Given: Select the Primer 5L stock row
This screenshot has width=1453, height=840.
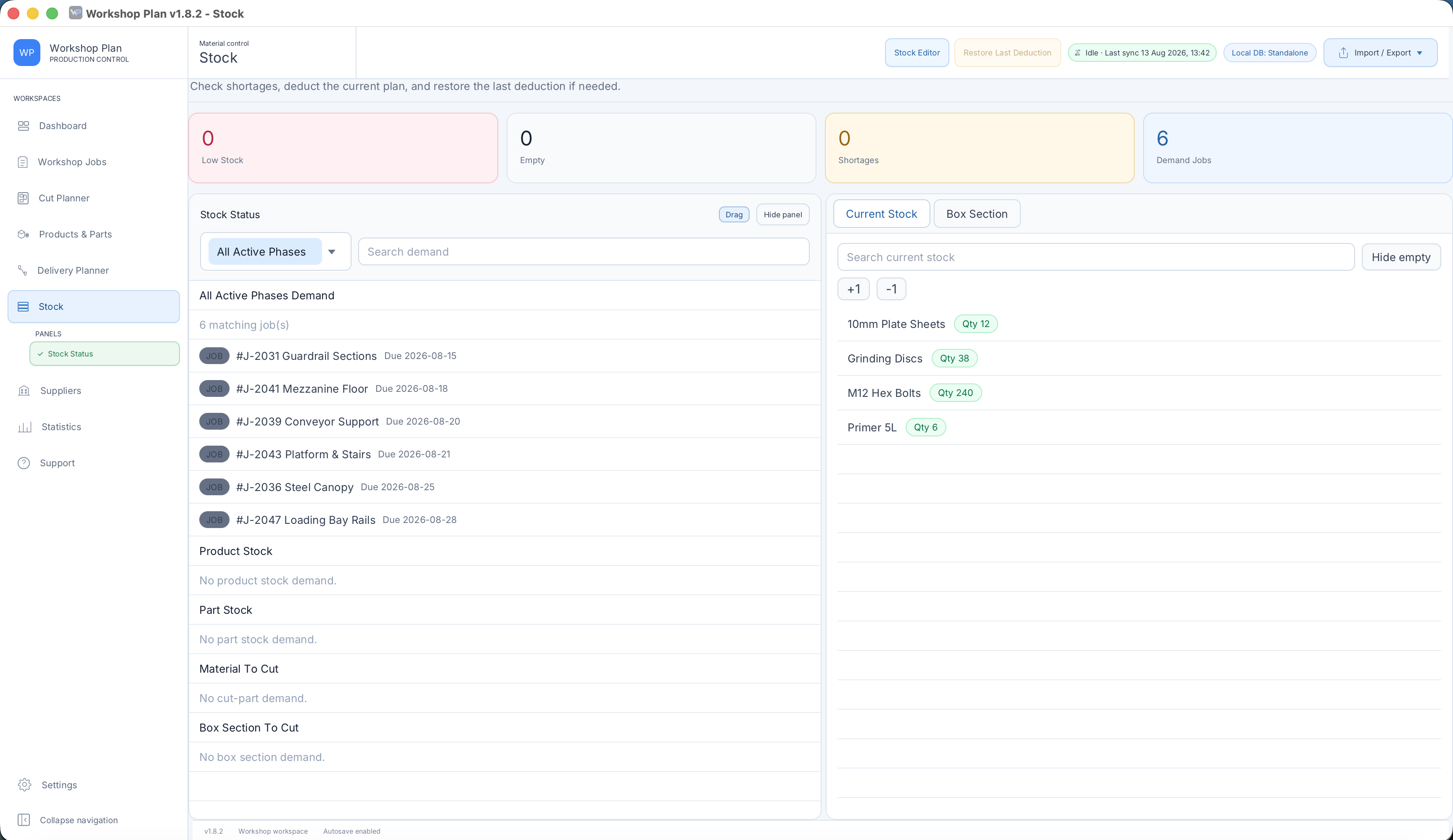Looking at the screenshot, I should point(1139,427).
